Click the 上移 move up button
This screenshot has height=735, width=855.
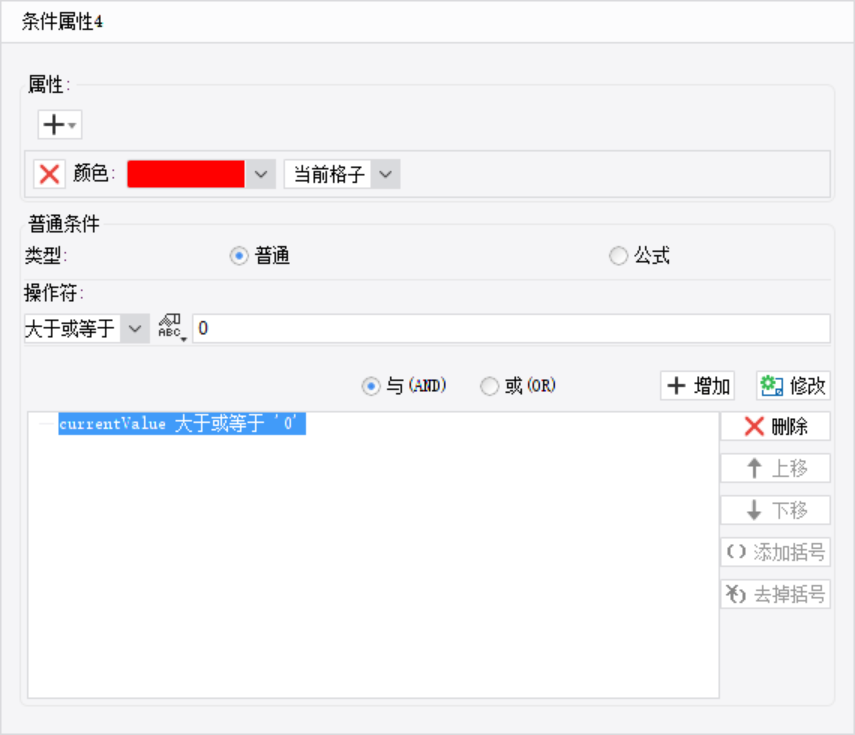coord(775,468)
